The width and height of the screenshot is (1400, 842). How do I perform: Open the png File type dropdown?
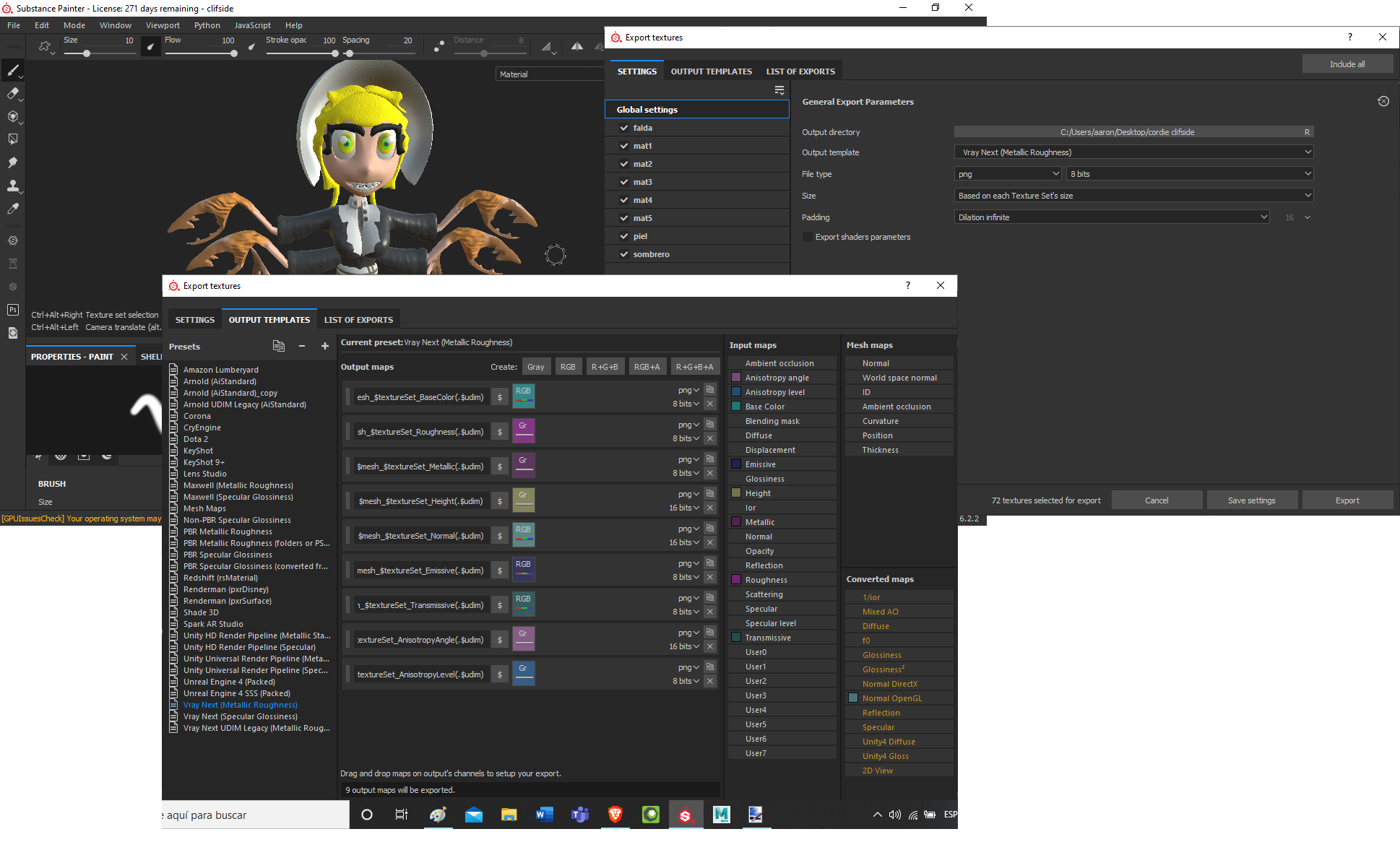coord(1008,174)
